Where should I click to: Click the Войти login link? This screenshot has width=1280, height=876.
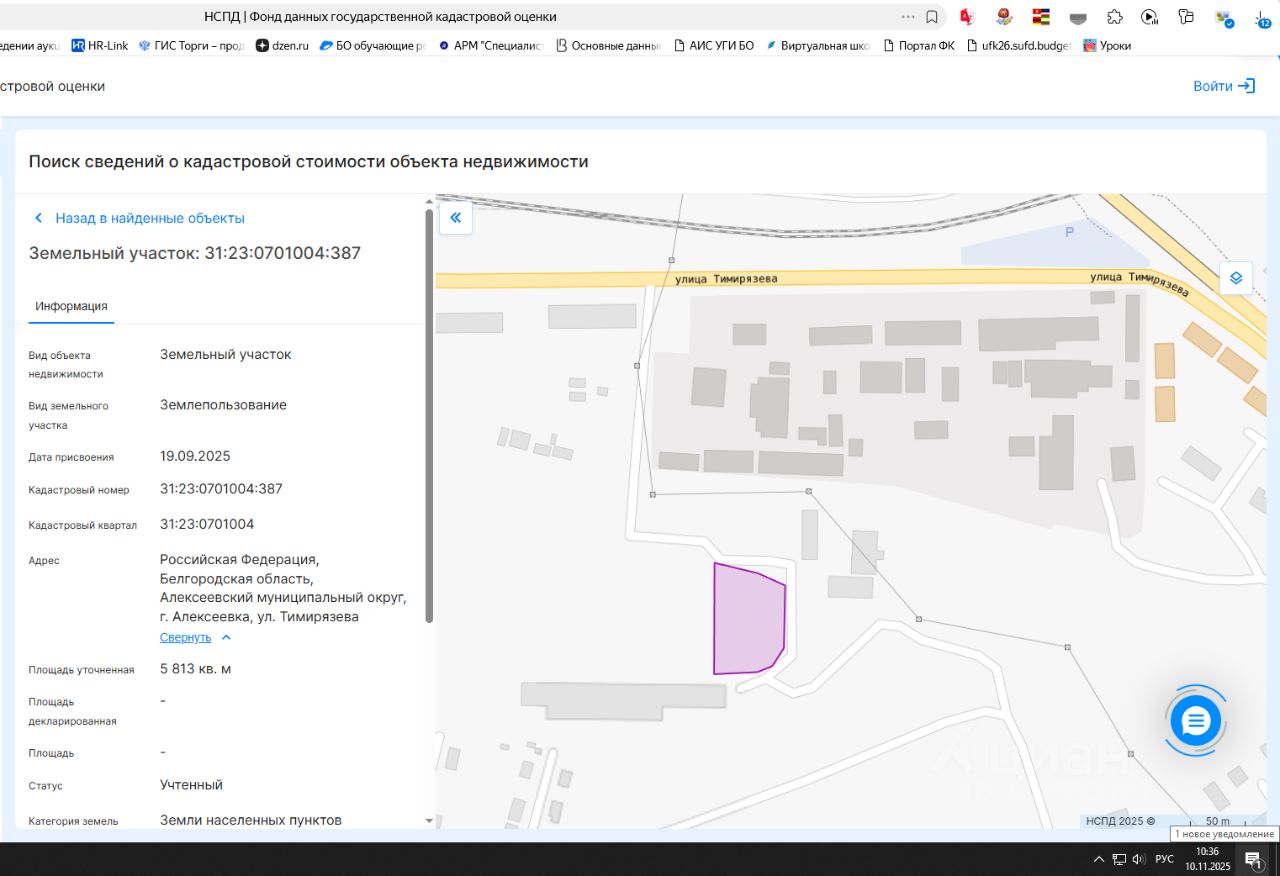1212,86
